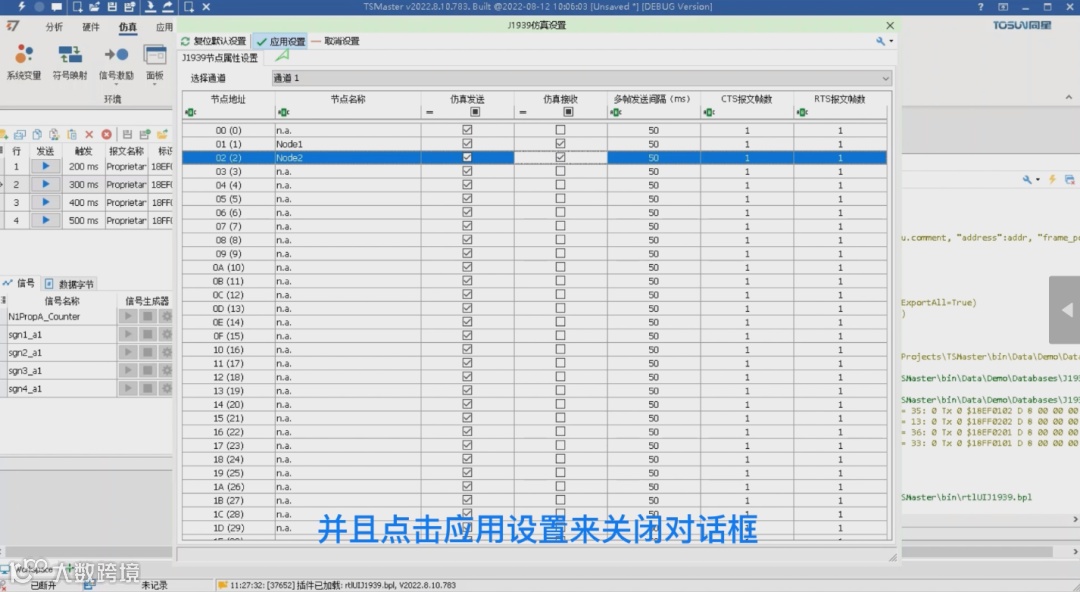Click the help question mark icon

pos(981,7)
